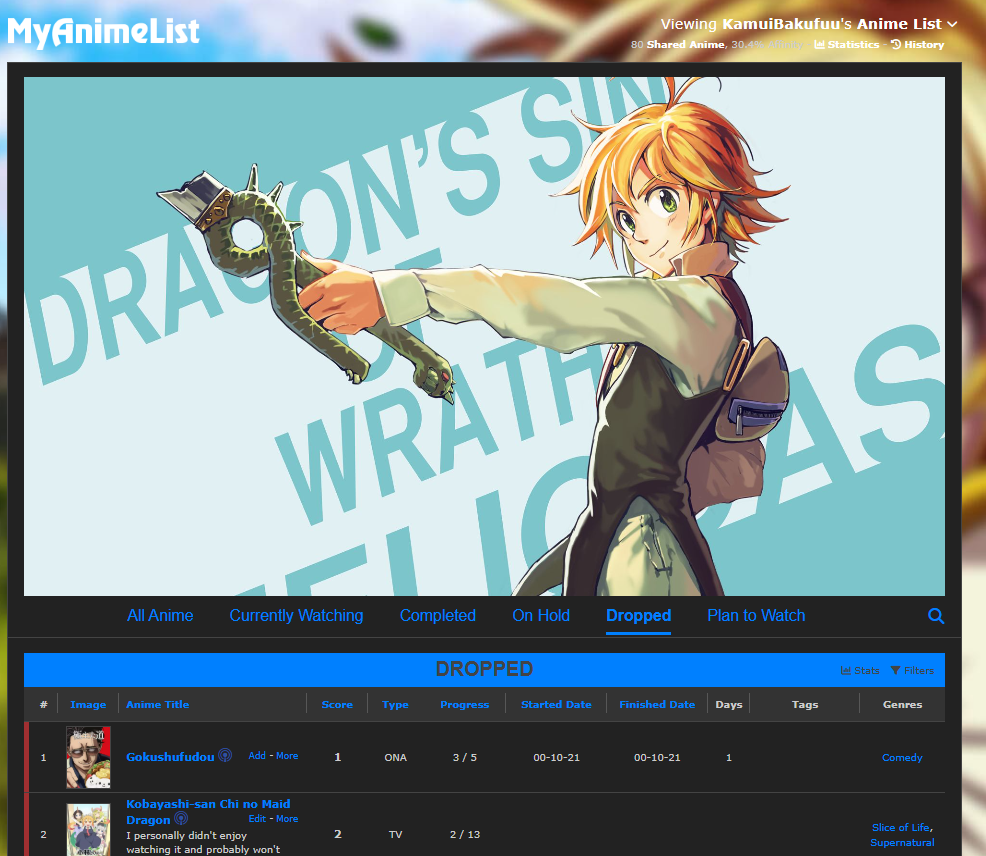Switch to All Anime tab
The image size is (986, 856).
point(160,615)
